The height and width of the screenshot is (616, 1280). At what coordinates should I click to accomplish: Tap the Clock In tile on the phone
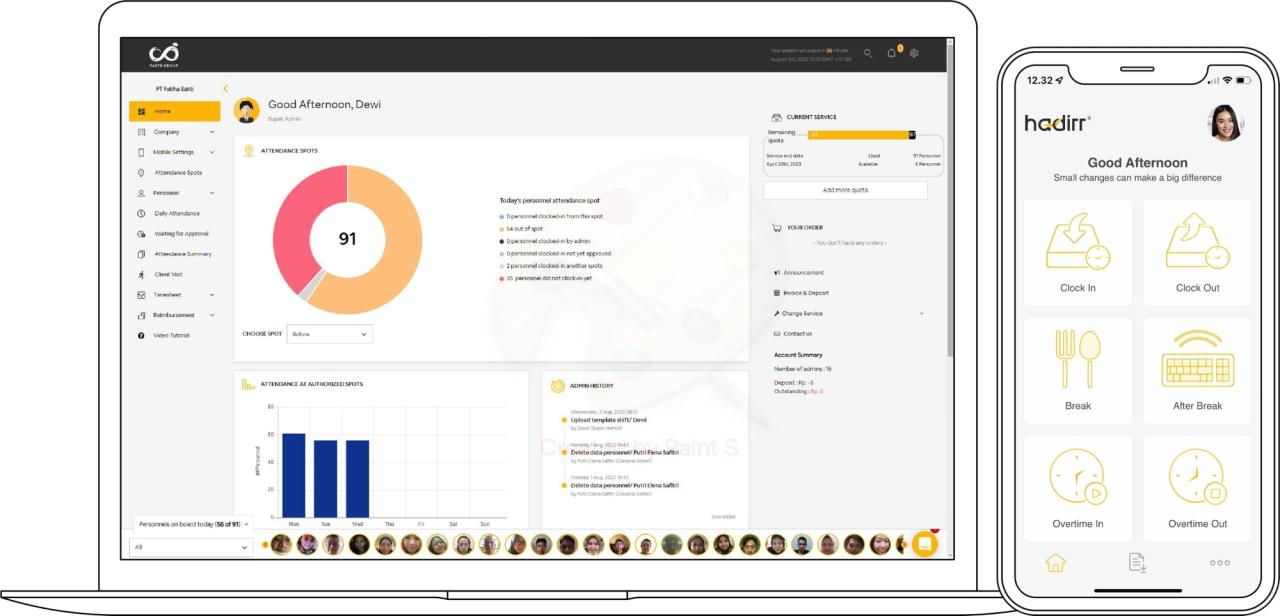(x=1077, y=252)
